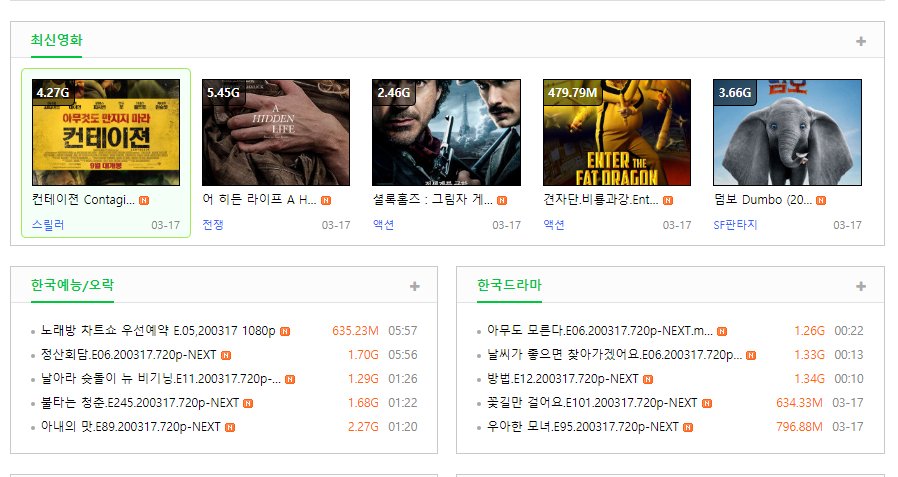Viewport: 898px width, 477px height.
Task: Click the new badge beside 방법.E12
Action: click(648, 380)
